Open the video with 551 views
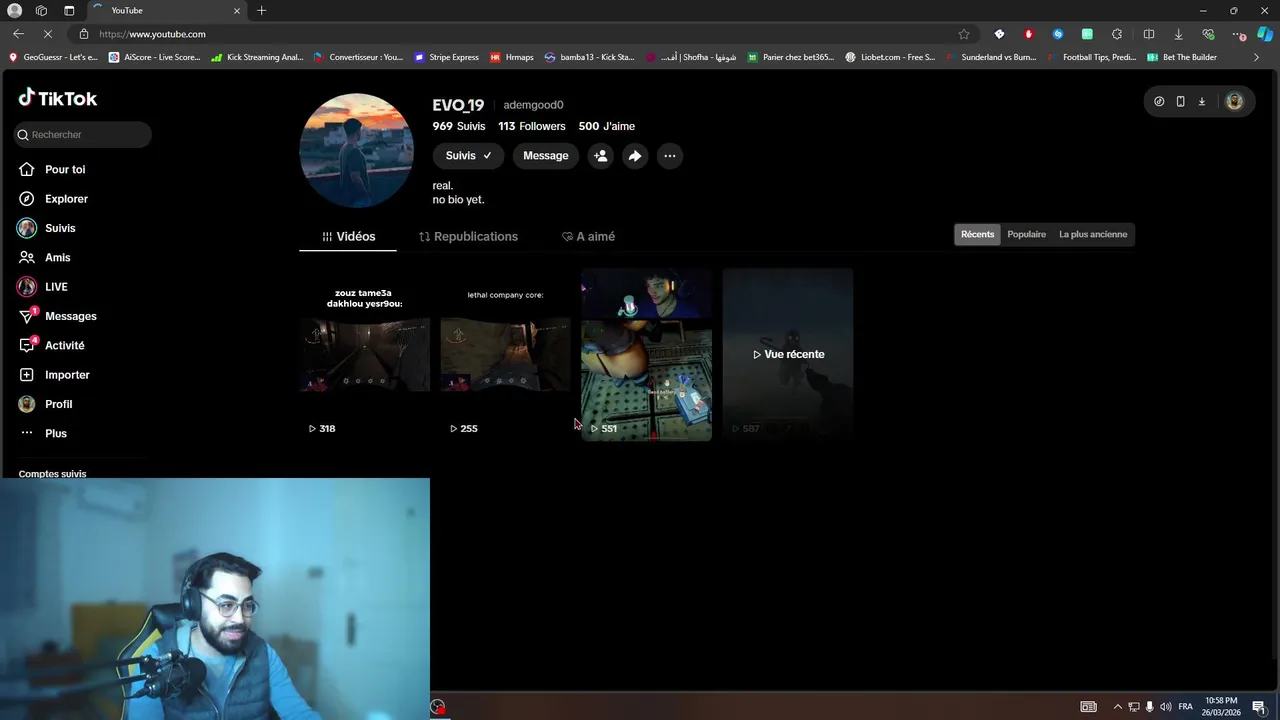Viewport: 1280px width, 720px height. pos(647,354)
